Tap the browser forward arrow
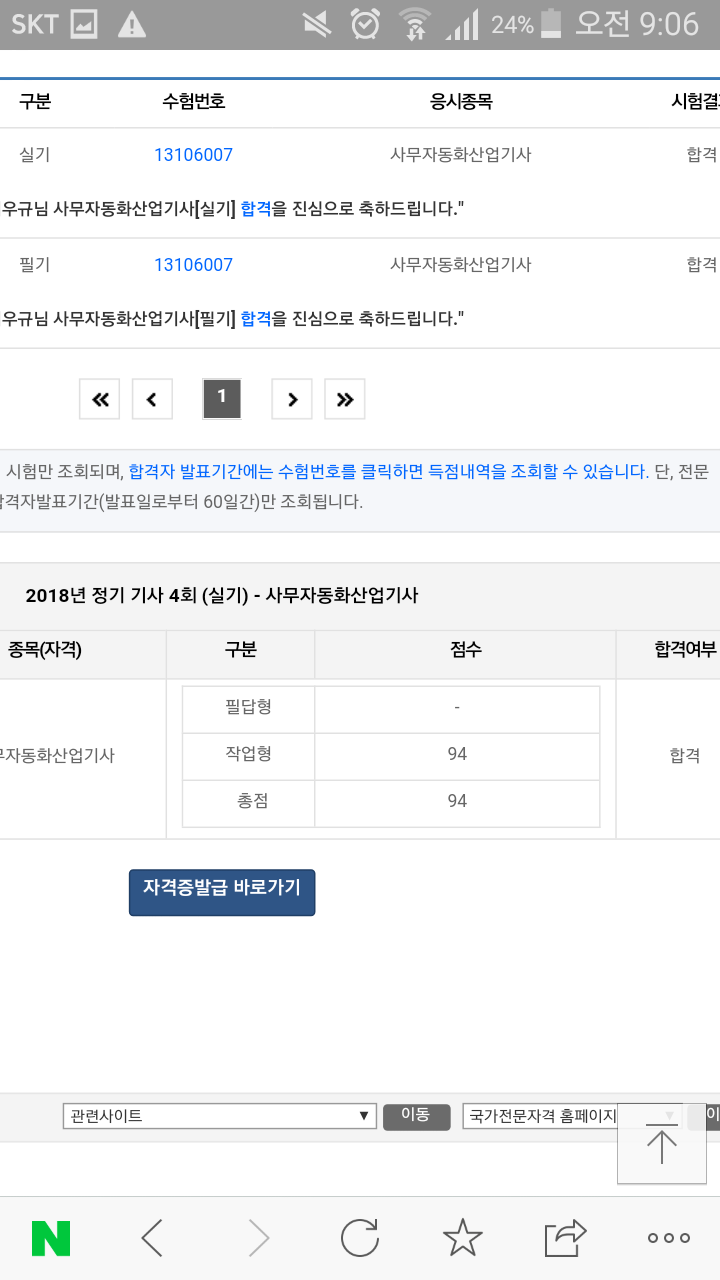 tap(259, 1238)
